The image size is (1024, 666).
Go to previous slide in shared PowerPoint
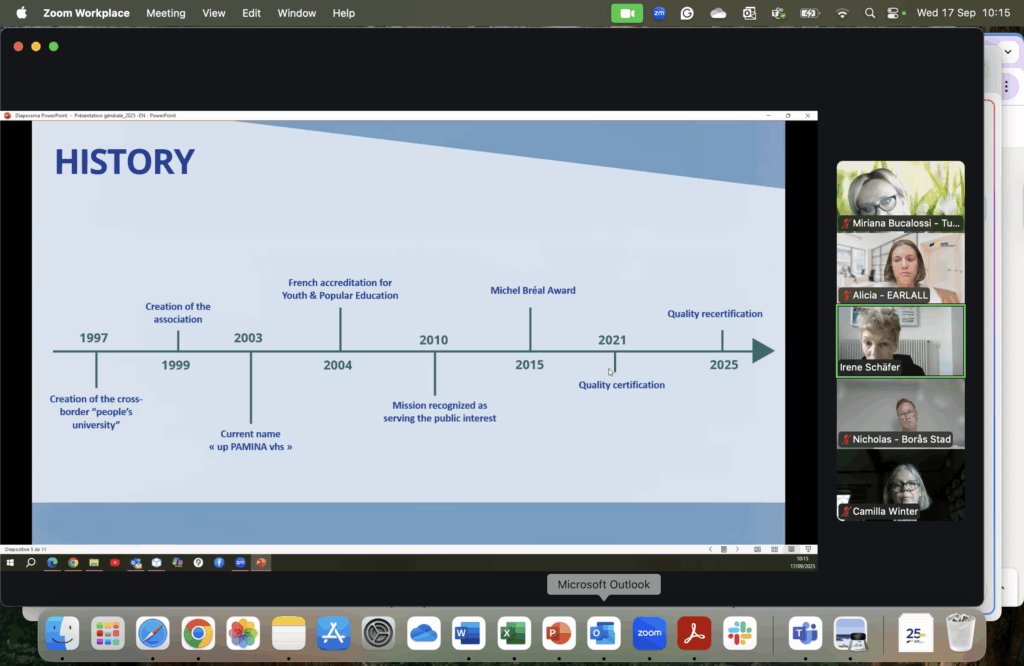pyautogui.click(x=711, y=549)
